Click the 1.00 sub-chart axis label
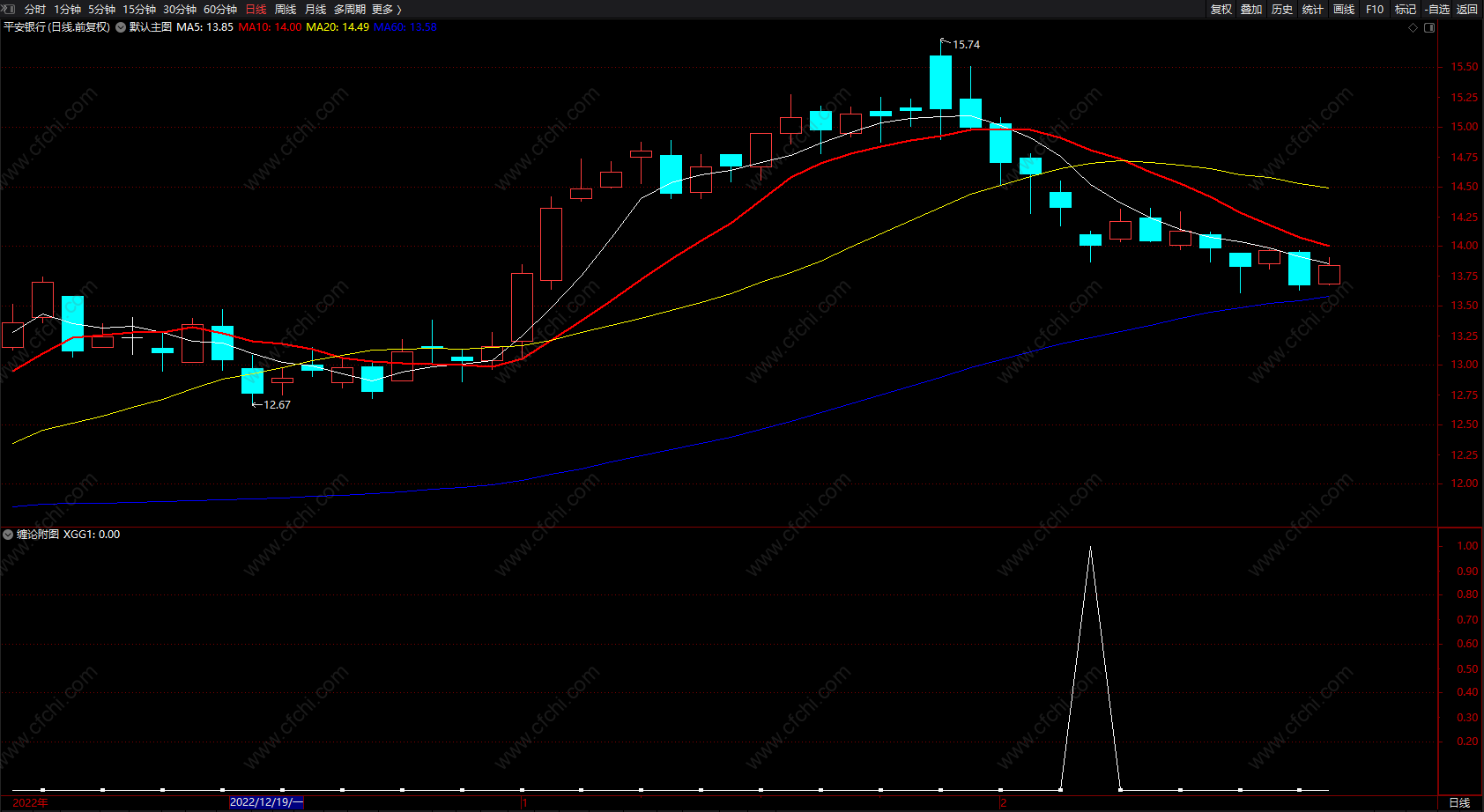The height and width of the screenshot is (812, 1484). click(1467, 546)
